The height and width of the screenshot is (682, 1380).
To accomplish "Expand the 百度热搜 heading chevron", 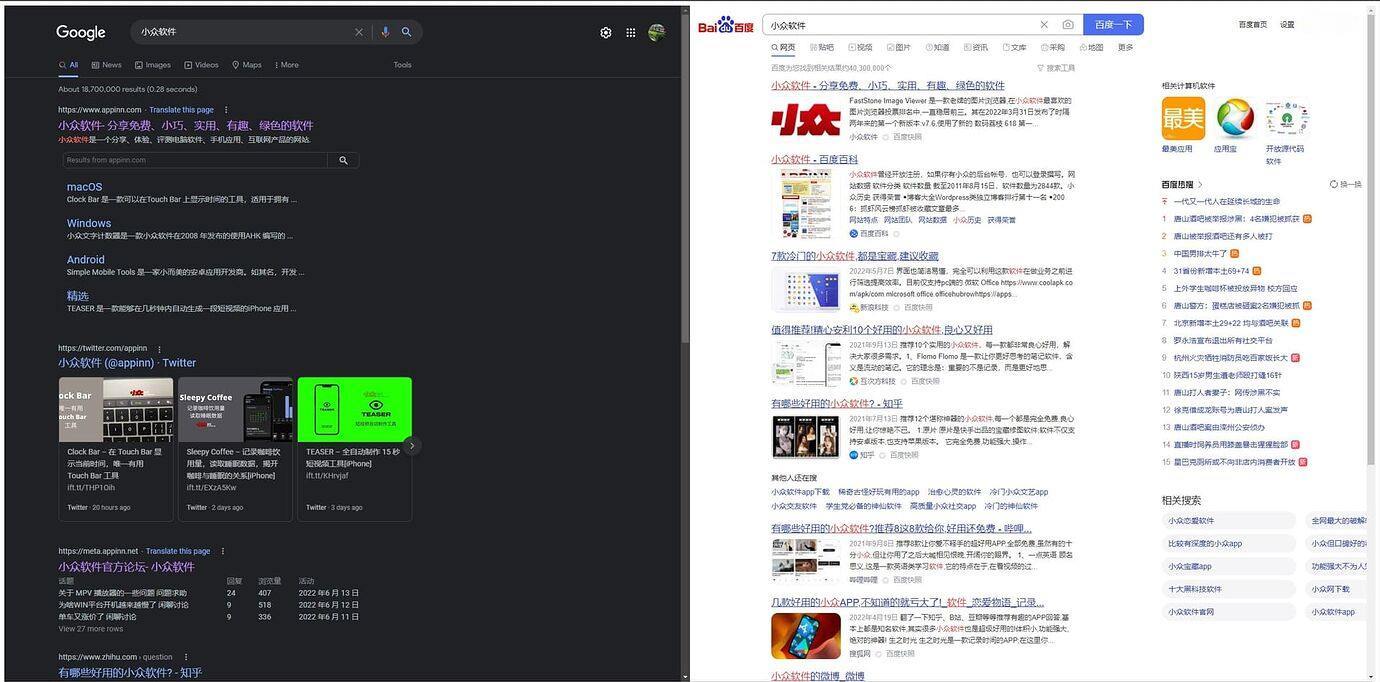I will tap(1200, 185).
